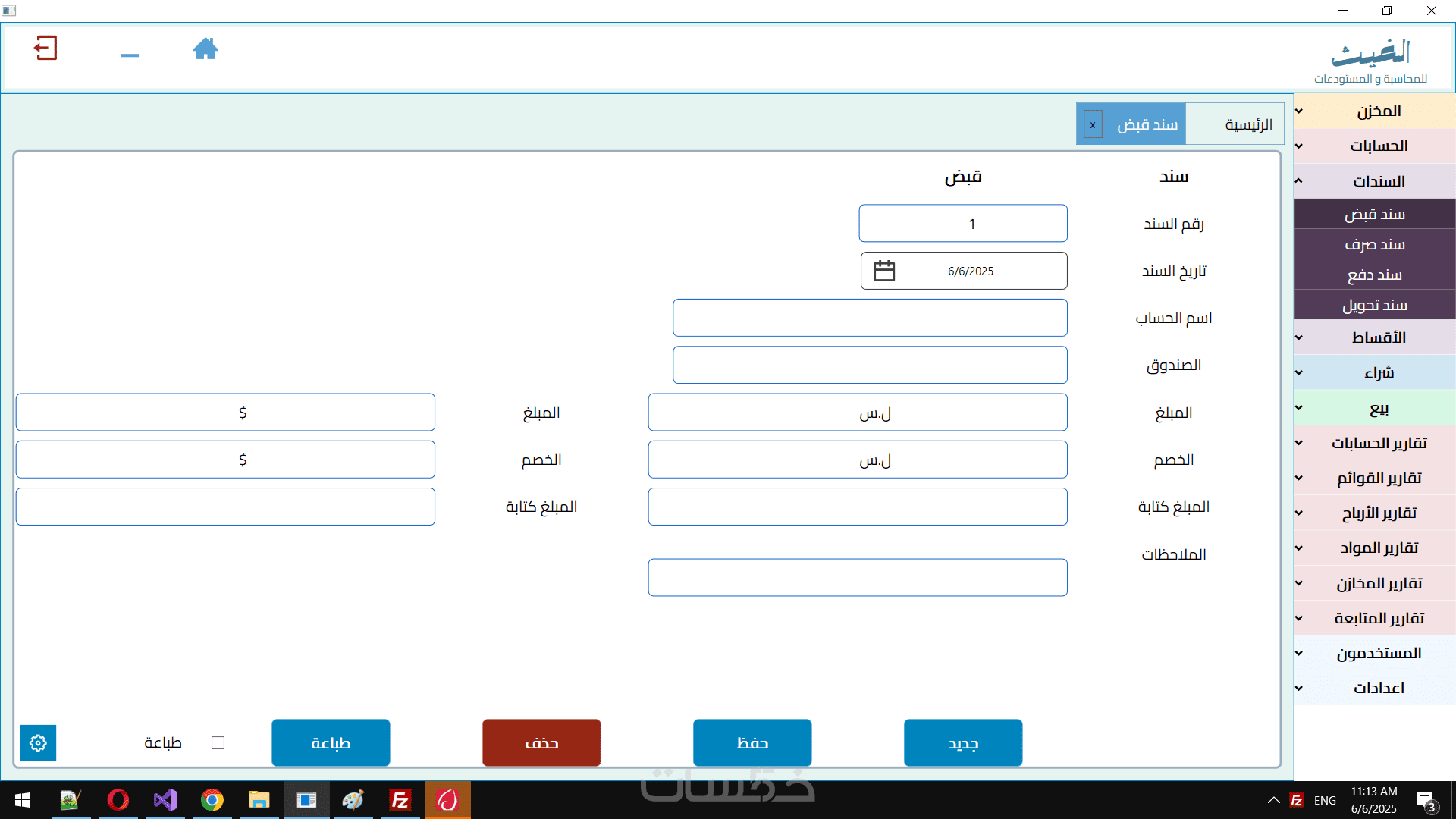
Task: Select سند صرف in the sidebar
Action: pyautogui.click(x=1374, y=244)
